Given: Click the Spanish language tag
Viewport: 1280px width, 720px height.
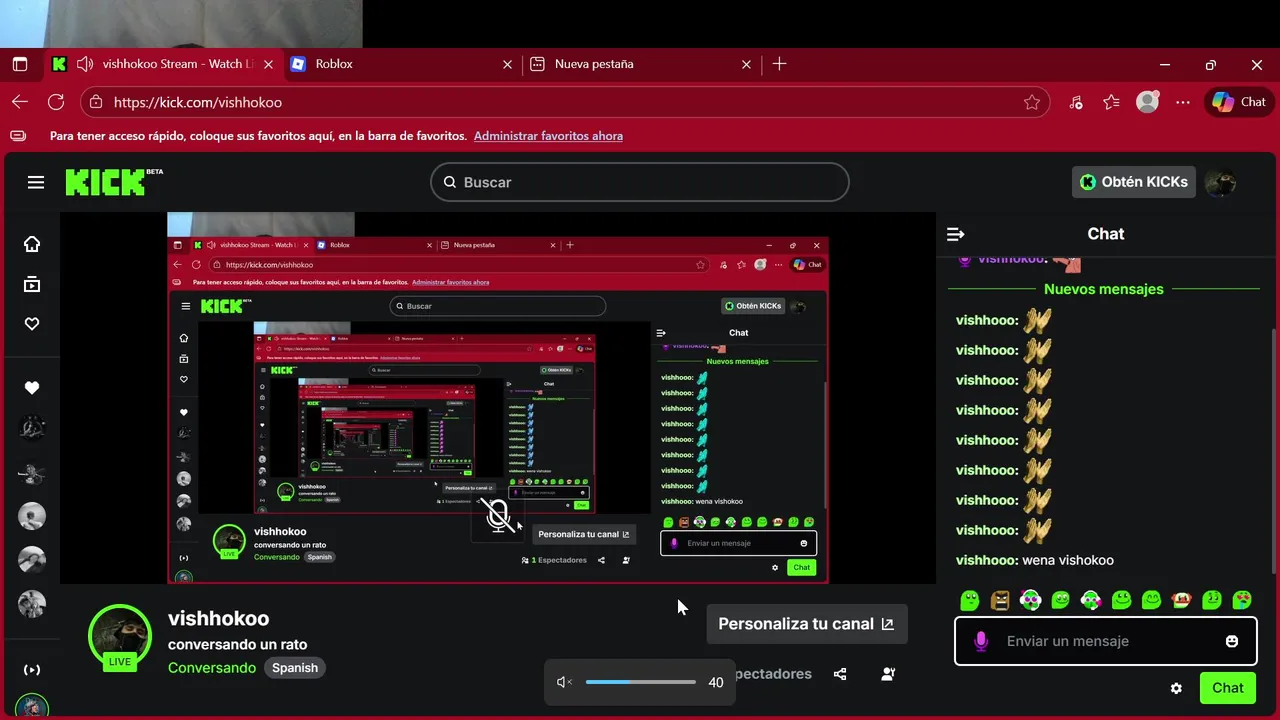Looking at the screenshot, I should [295, 668].
